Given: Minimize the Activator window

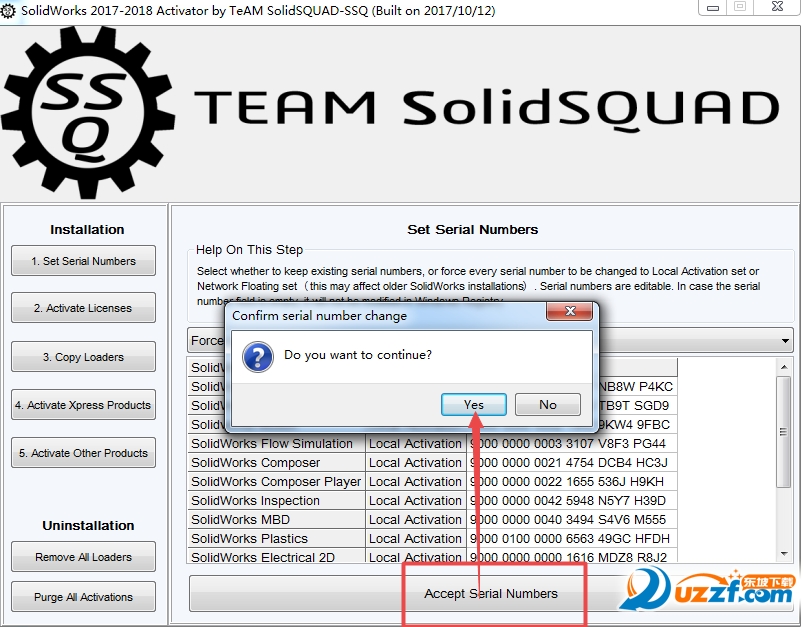Looking at the screenshot, I should [712, 7].
